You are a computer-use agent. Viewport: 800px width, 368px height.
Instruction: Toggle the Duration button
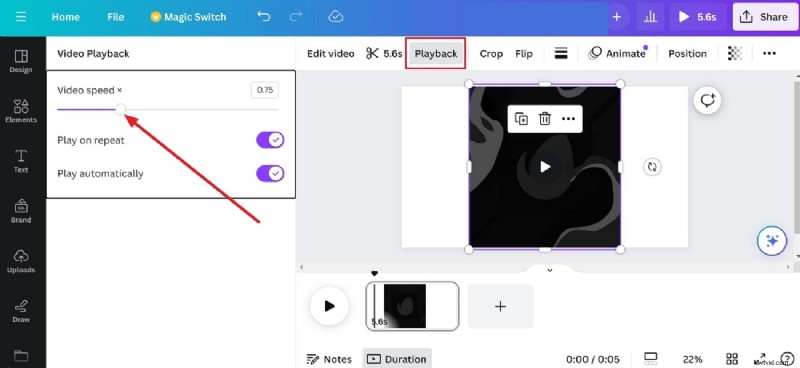[397, 359]
